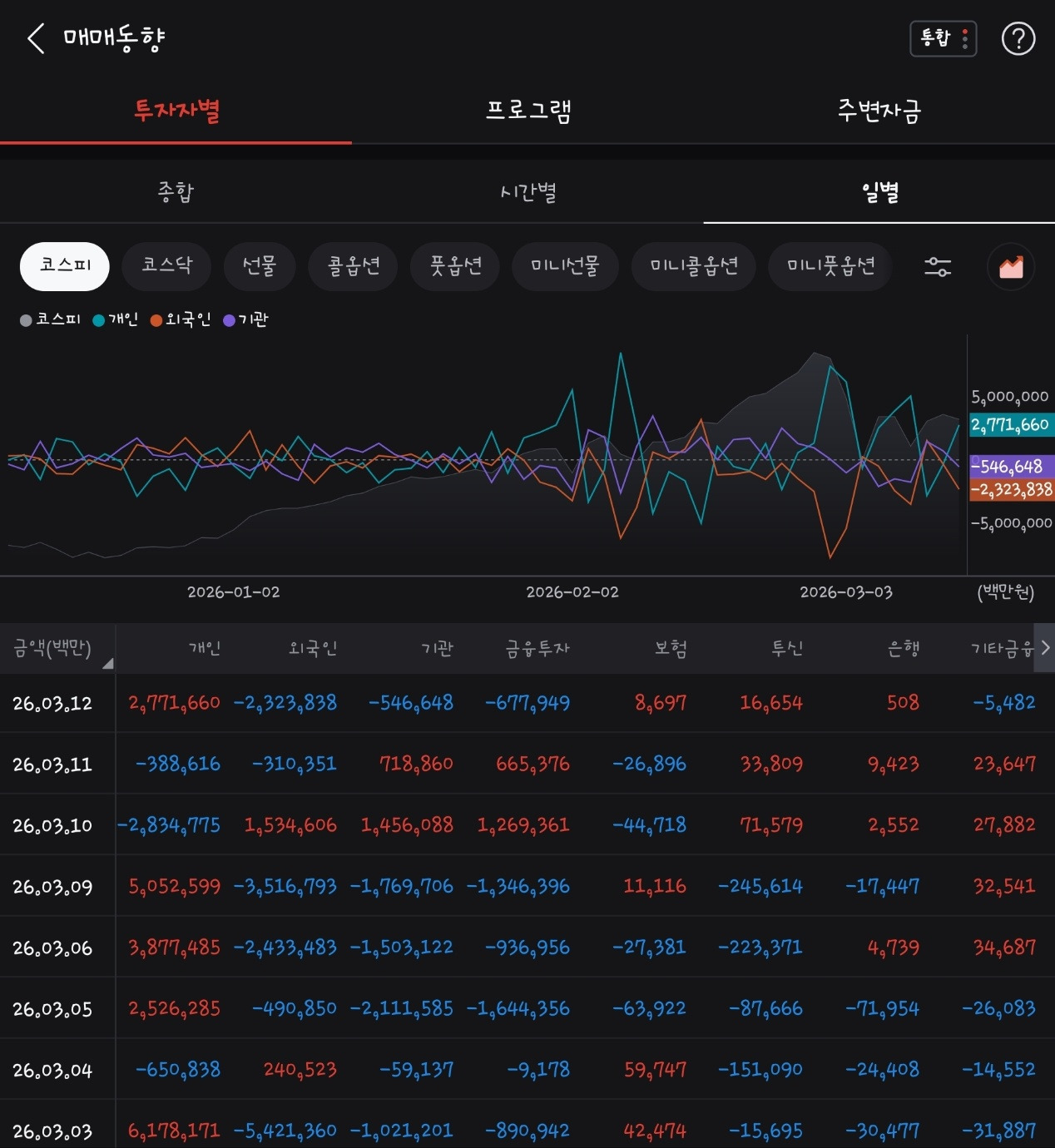1055x1148 pixels.
Task: Select the 일별 sub-tab
Action: point(879,192)
